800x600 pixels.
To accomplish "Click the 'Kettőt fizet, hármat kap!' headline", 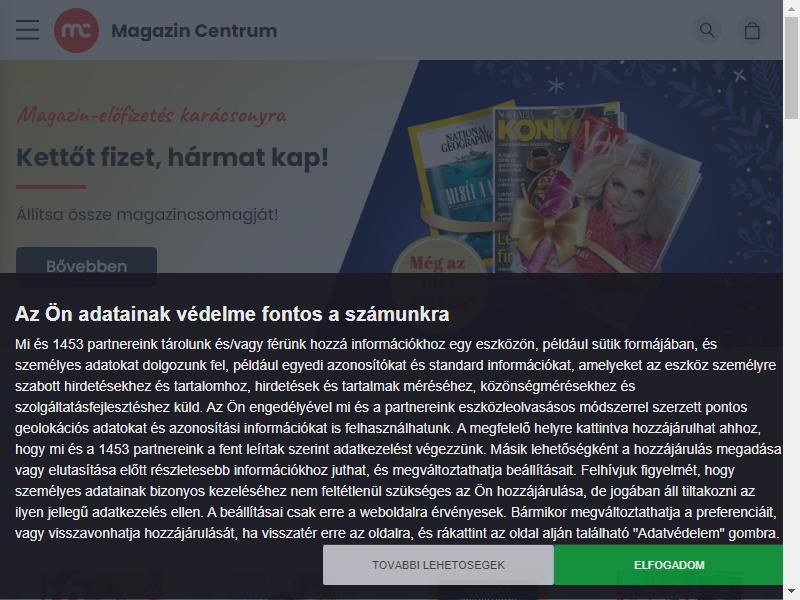I will [x=172, y=157].
